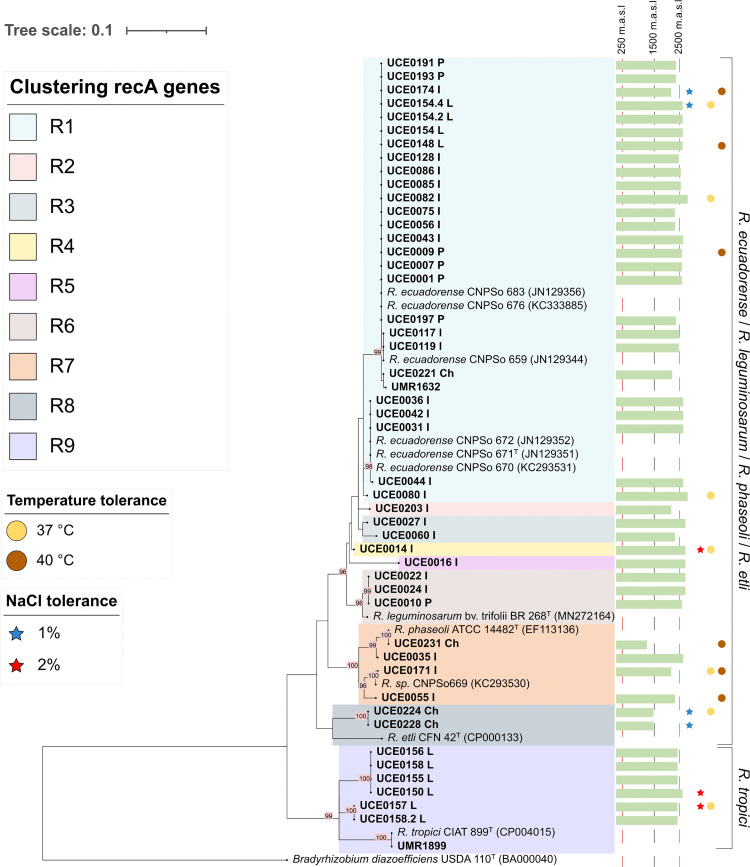Click the 2500 m.a.s.l column header
The height and width of the screenshot is (867, 750).
click(x=679, y=27)
